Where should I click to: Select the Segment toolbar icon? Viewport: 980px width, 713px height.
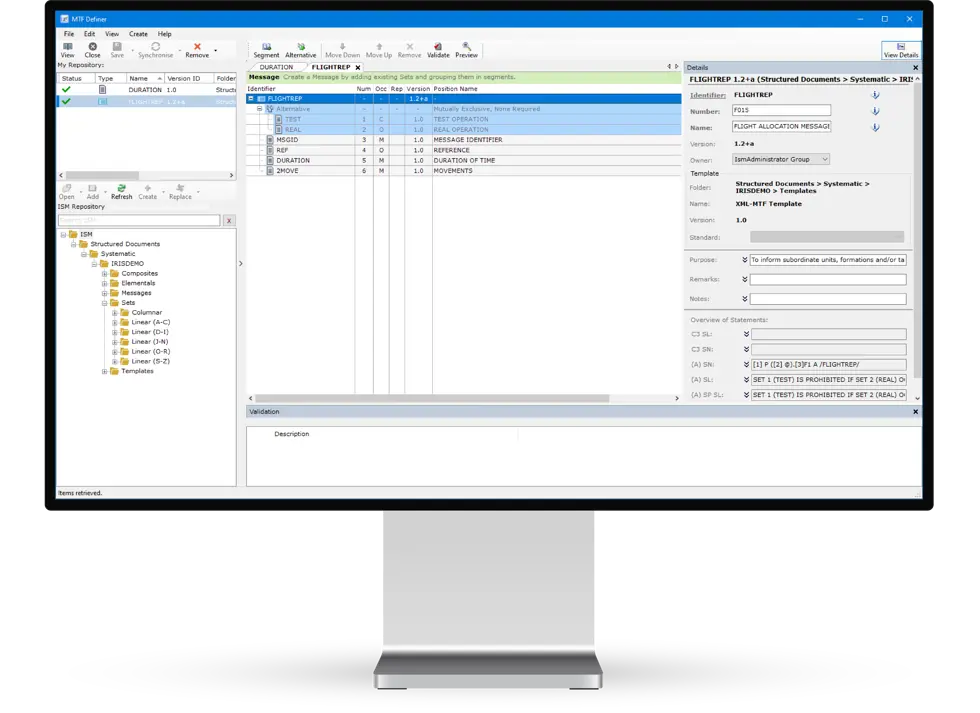click(x=265, y=46)
